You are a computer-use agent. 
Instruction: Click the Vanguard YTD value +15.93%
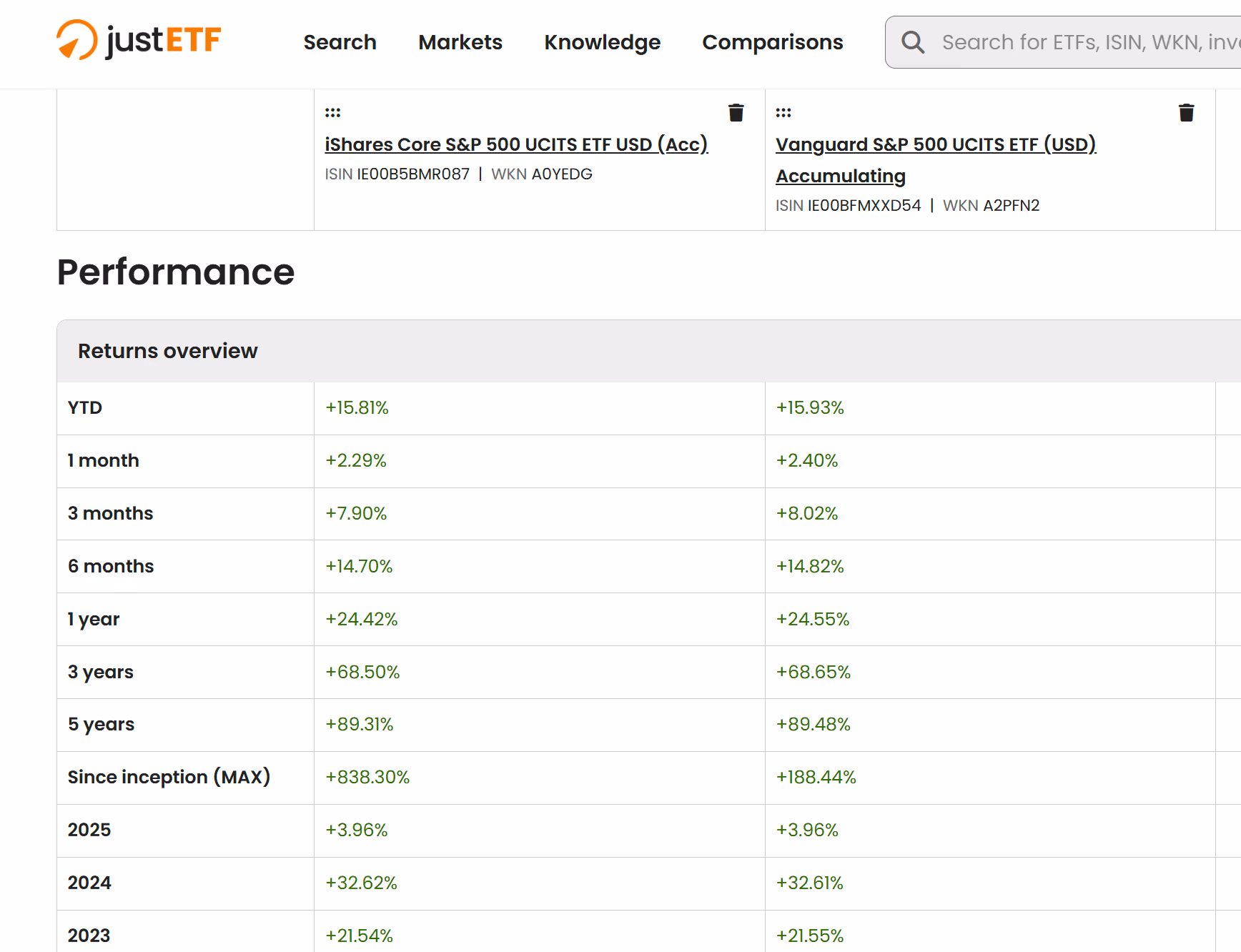coord(811,408)
